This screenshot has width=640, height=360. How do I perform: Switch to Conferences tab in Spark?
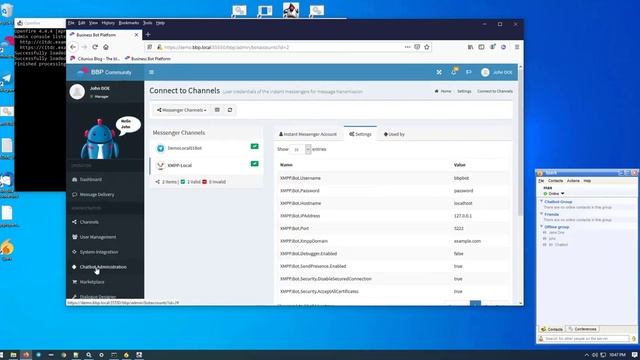point(582,329)
